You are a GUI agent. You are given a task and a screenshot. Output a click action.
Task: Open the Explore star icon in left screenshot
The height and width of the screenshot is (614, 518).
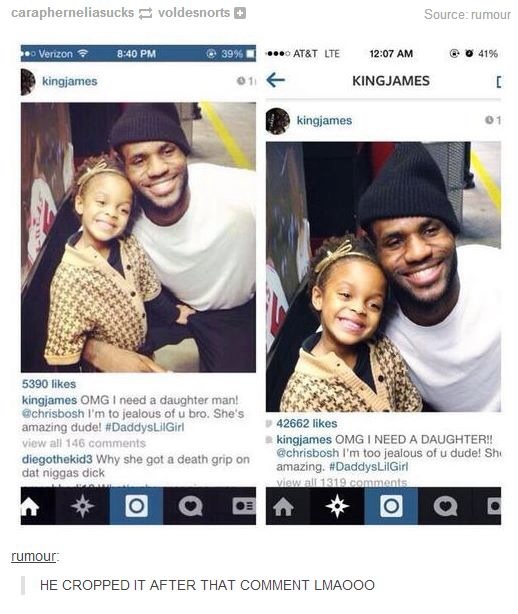point(82,506)
